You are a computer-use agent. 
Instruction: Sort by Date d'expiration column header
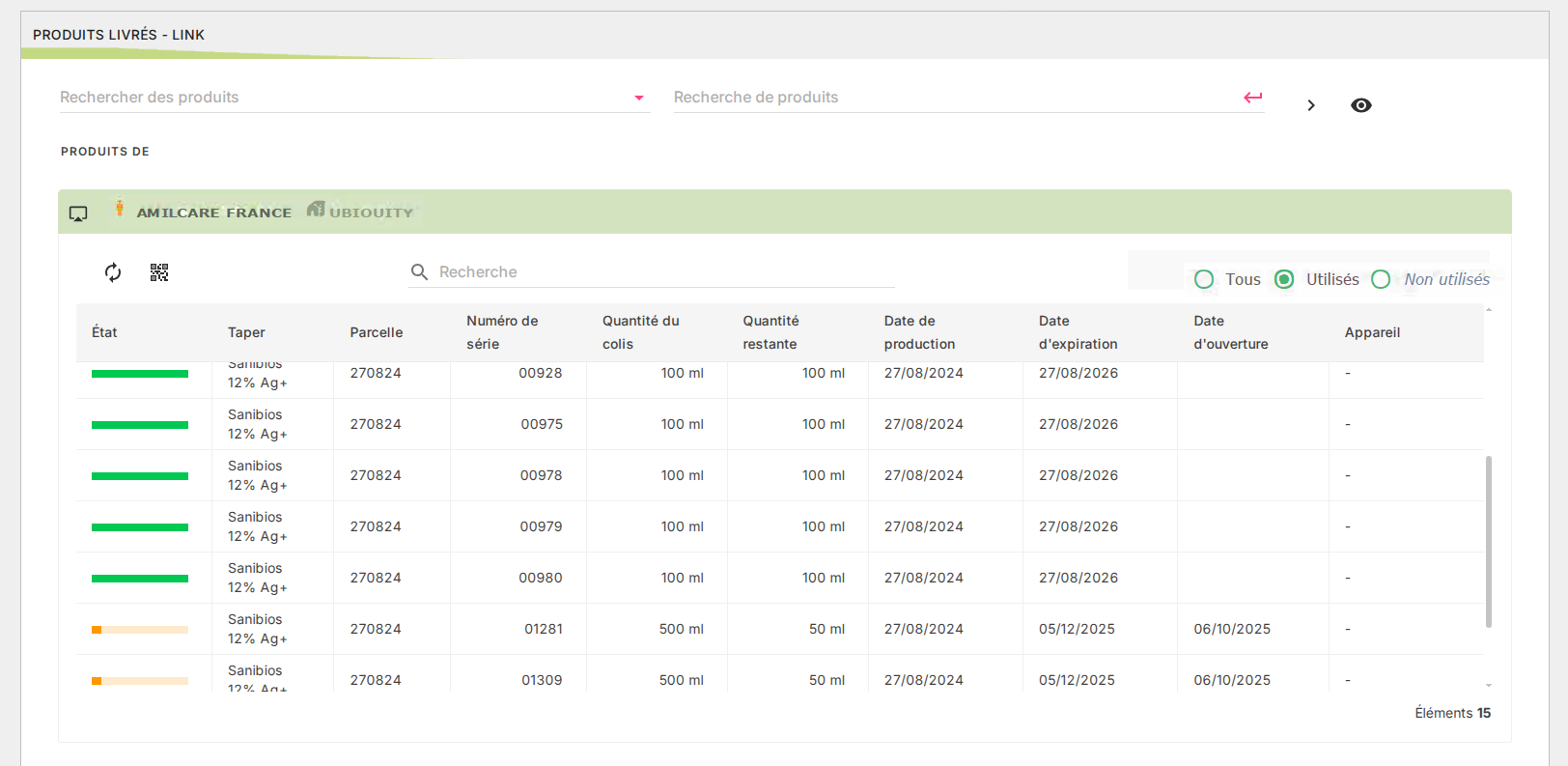1078,332
